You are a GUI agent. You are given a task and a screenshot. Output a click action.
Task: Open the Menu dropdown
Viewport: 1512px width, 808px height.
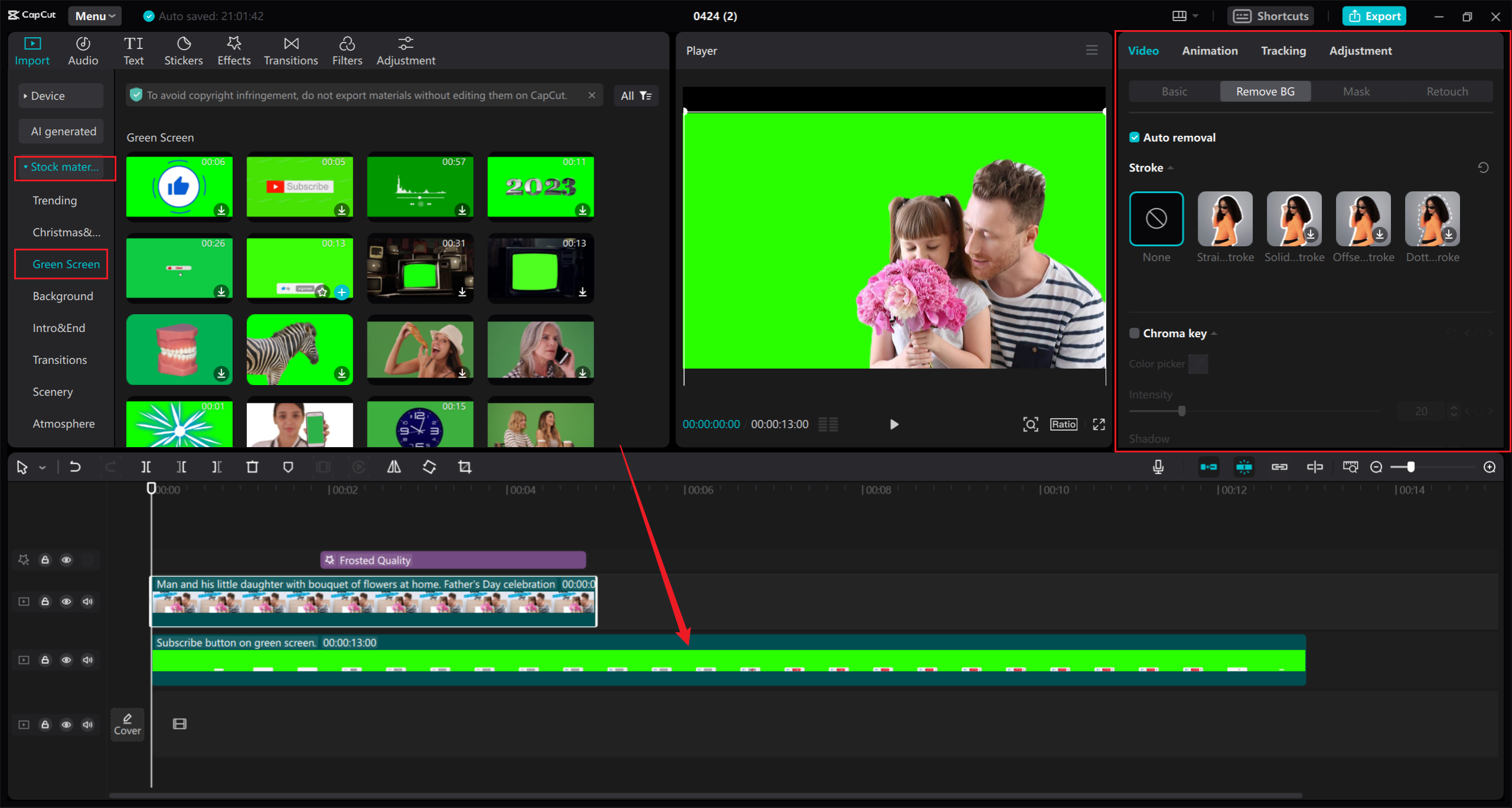tap(94, 16)
